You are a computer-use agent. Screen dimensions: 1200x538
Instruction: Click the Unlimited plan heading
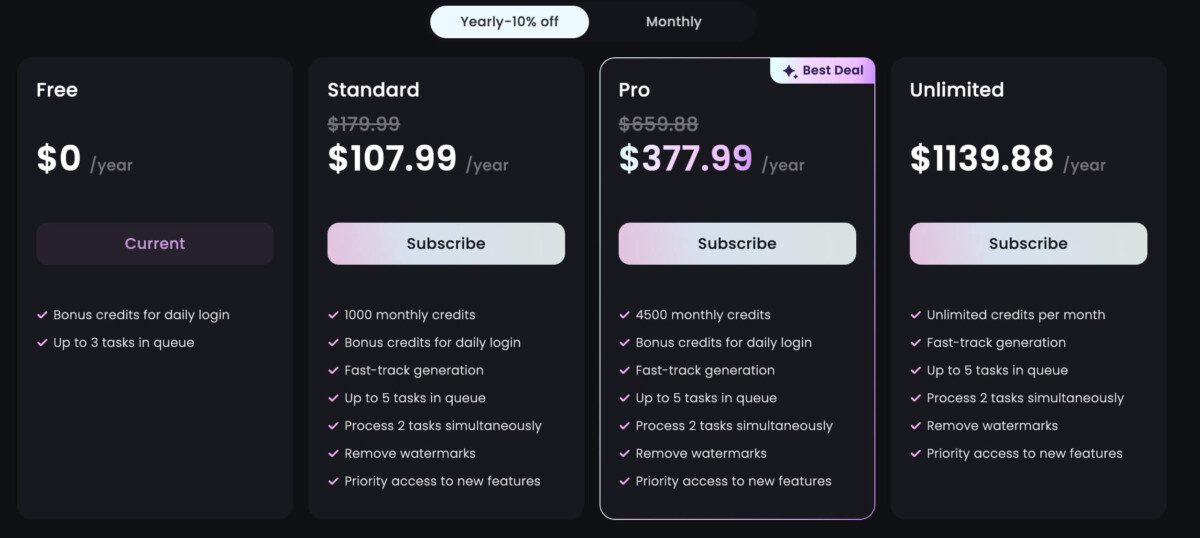point(957,90)
